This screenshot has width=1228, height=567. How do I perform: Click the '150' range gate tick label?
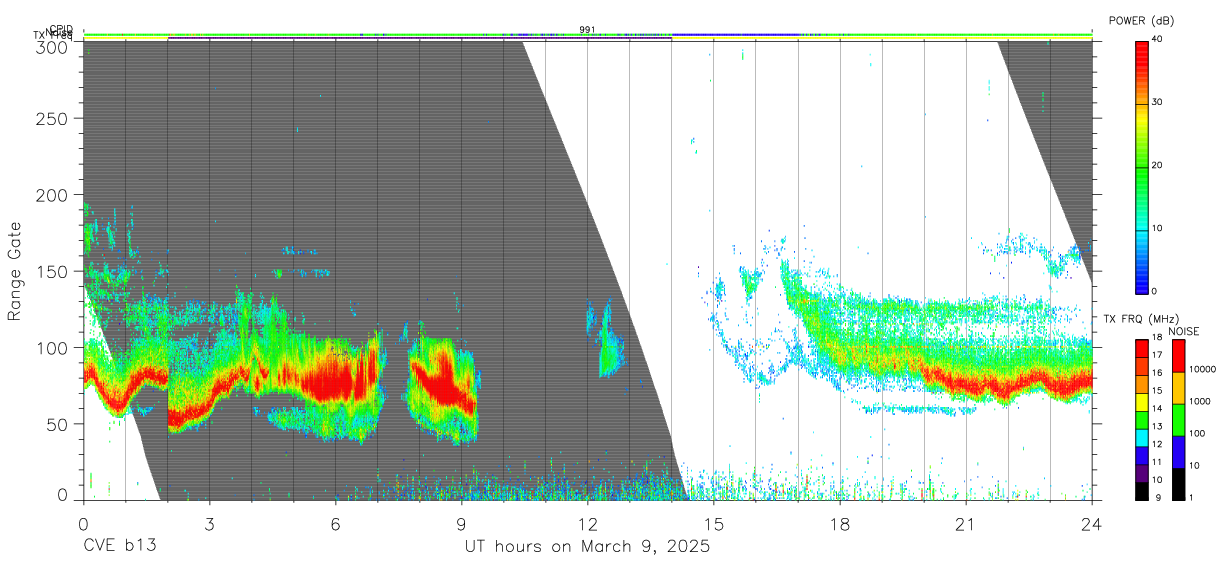(x=52, y=271)
